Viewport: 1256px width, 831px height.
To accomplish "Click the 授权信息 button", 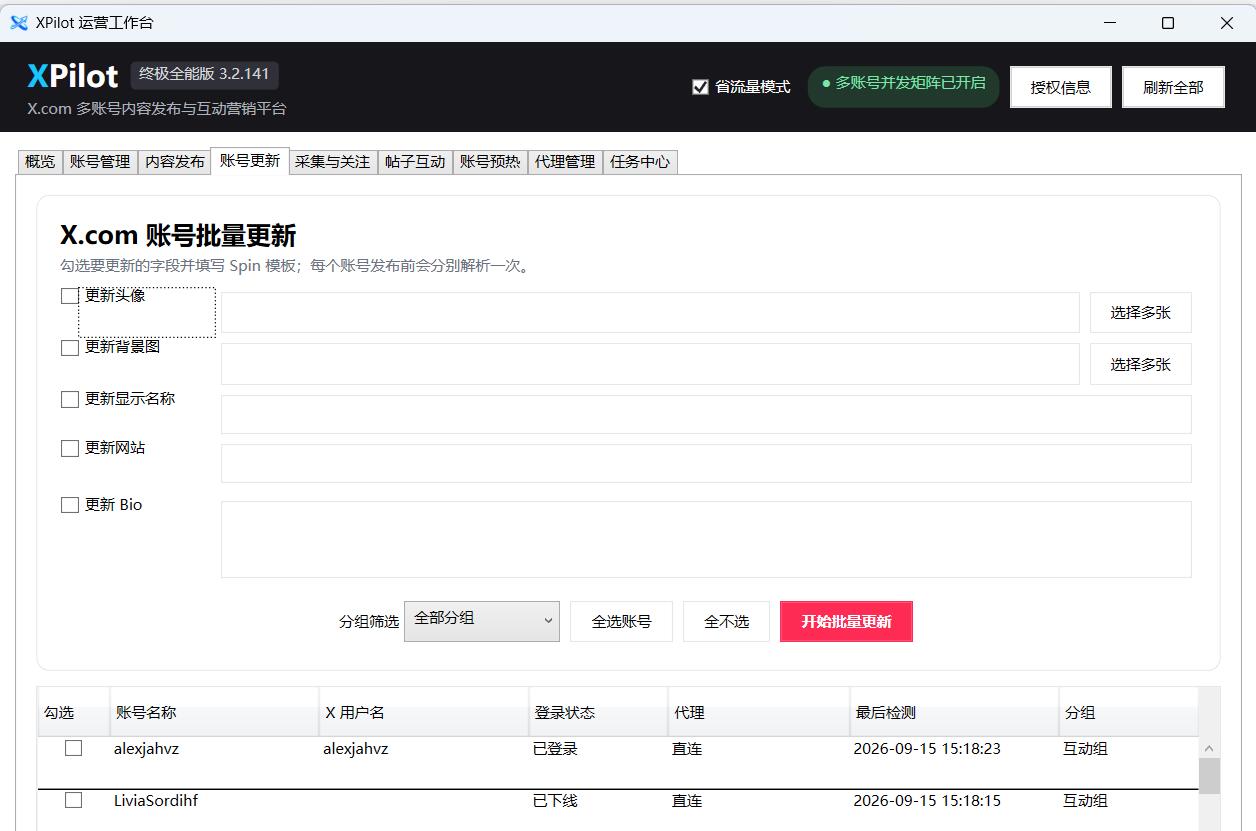I will click(x=1061, y=87).
